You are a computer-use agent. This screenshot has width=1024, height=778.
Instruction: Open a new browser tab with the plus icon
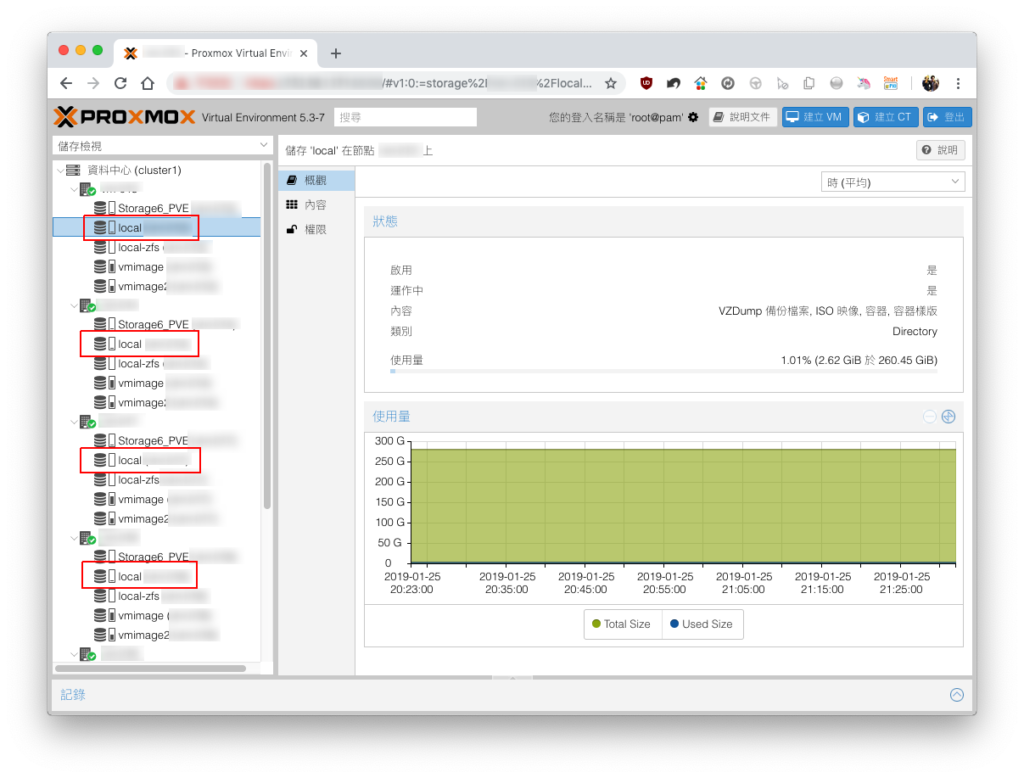[336, 54]
